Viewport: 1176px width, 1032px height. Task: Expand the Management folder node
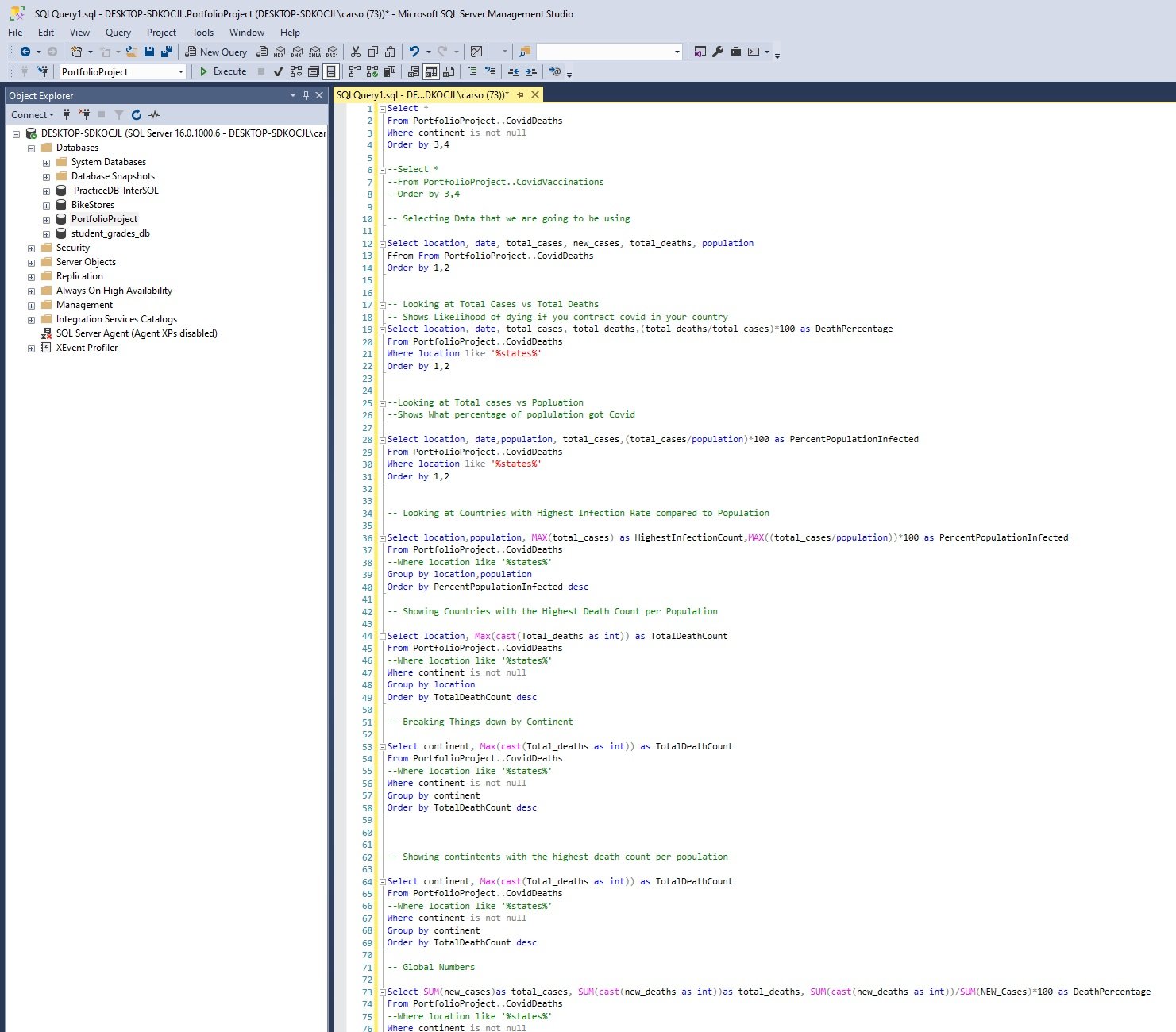[x=31, y=305]
